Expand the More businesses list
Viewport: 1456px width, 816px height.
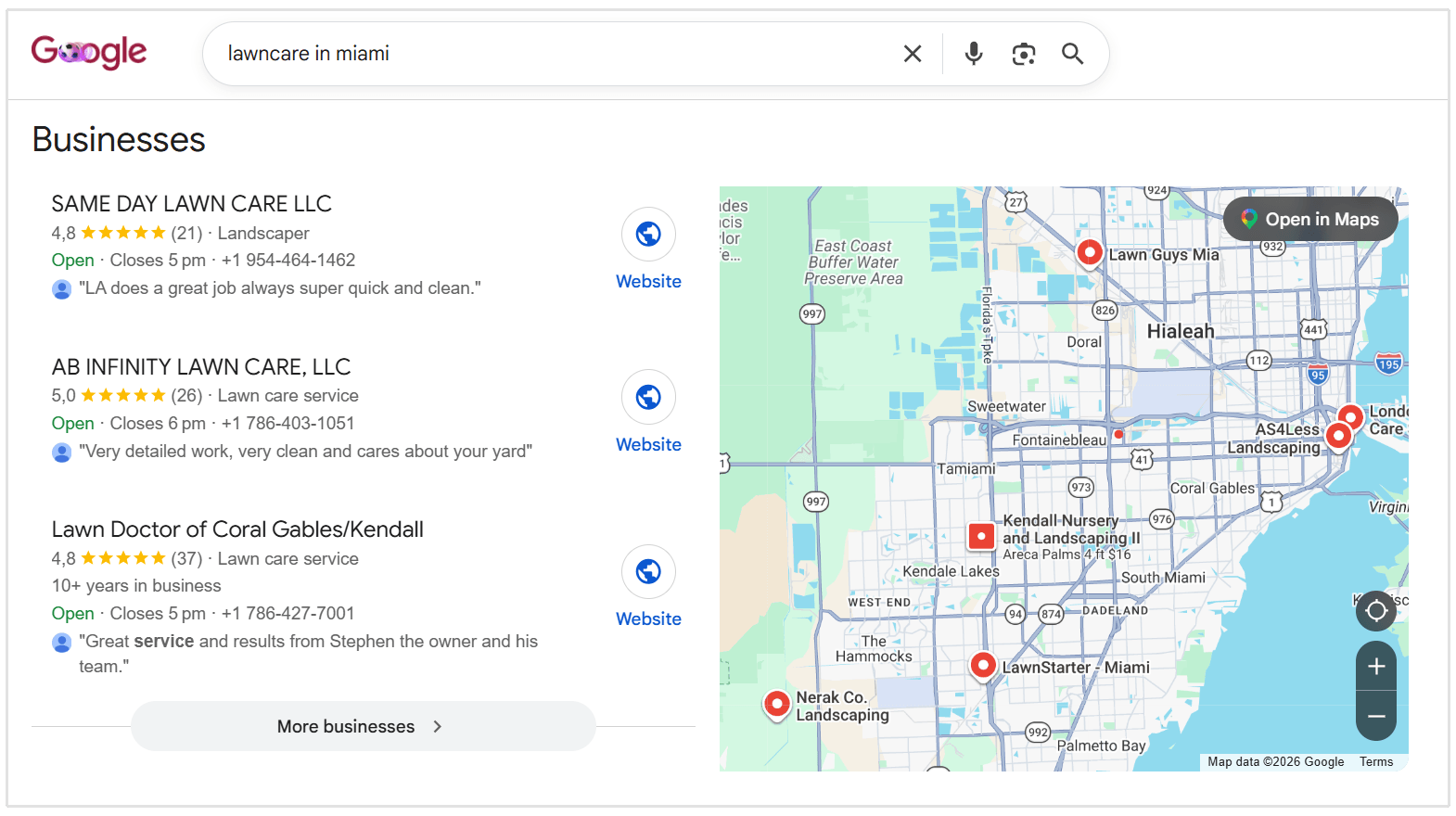[x=363, y=726]
